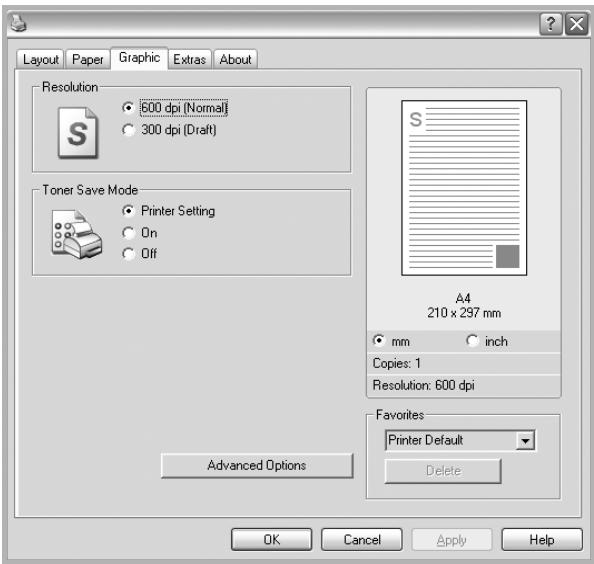
Task: Click the Delete favorites button
Action: coord(443,471)
